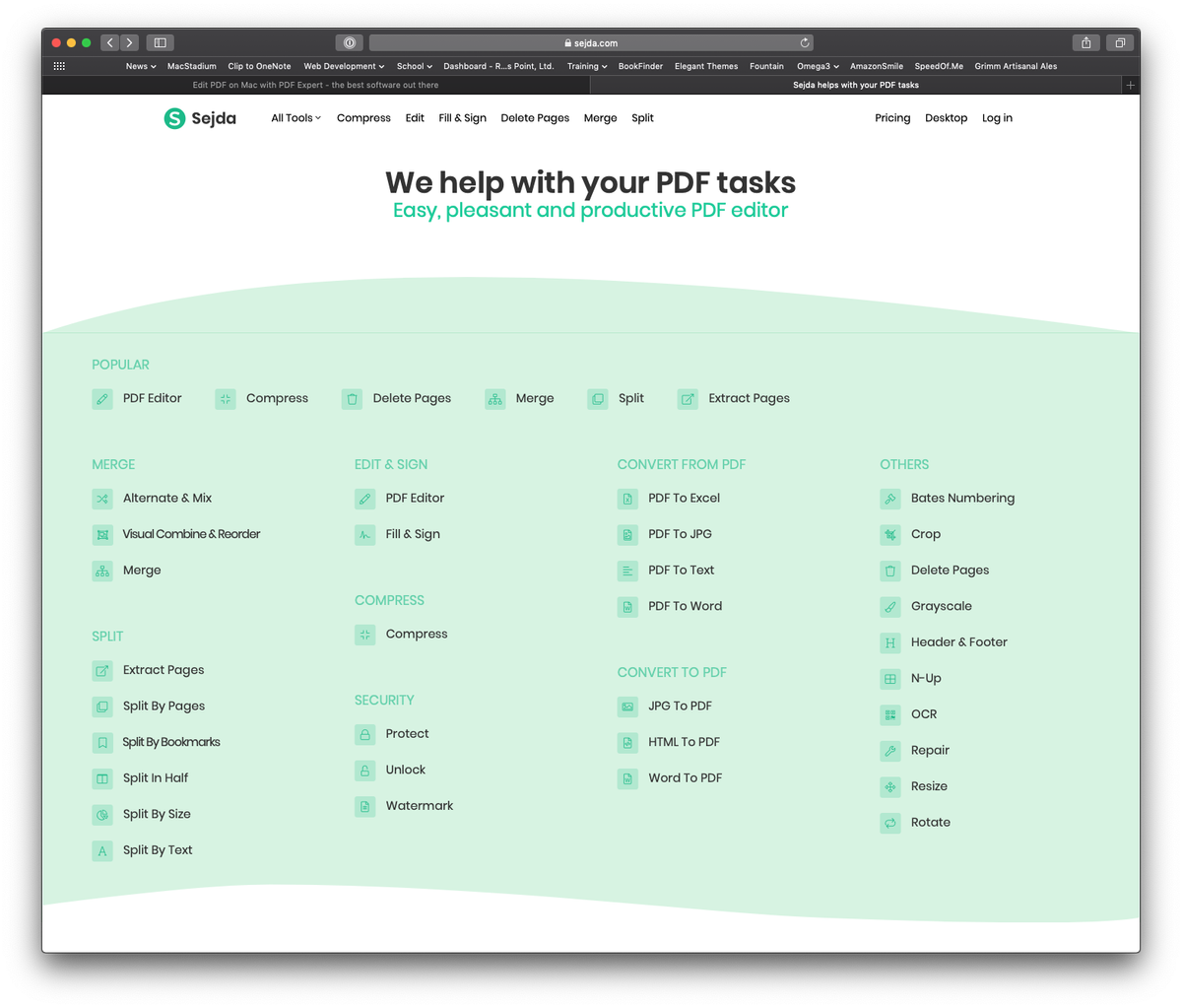
Task: Click the Watermark icon under SECURITY
Action: 365,805
